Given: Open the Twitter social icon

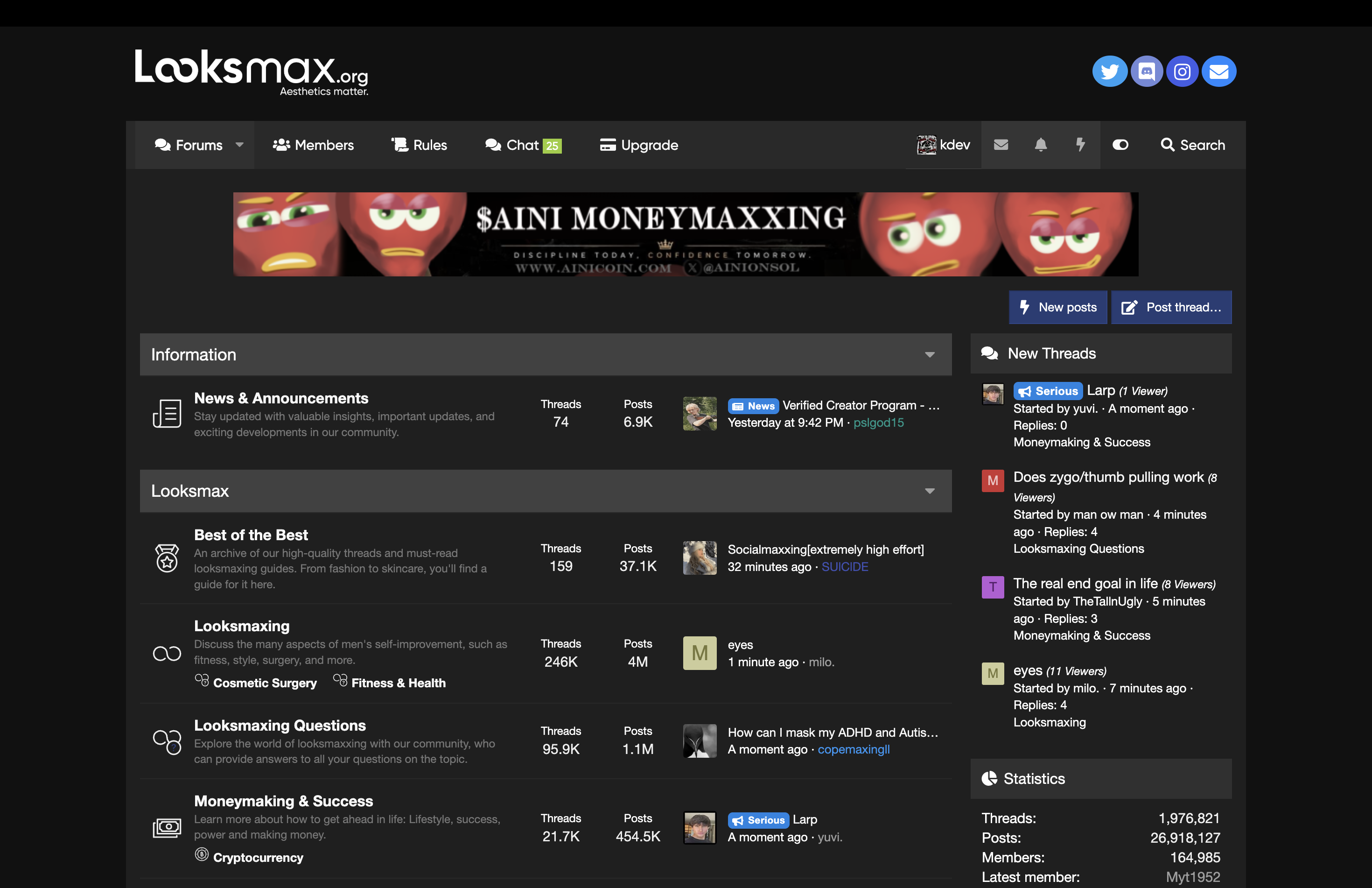Looking at the screenshot, I should point(1109,71).
